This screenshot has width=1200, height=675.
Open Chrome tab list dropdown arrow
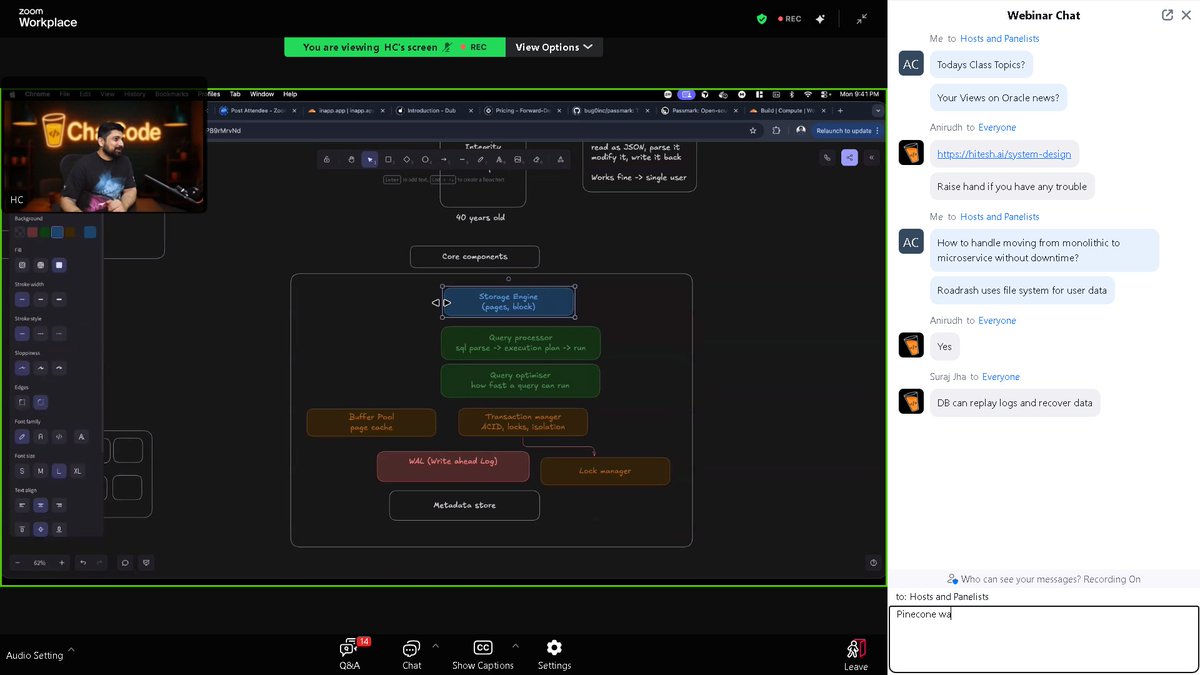pyautogui.click(x=878, y=110)
